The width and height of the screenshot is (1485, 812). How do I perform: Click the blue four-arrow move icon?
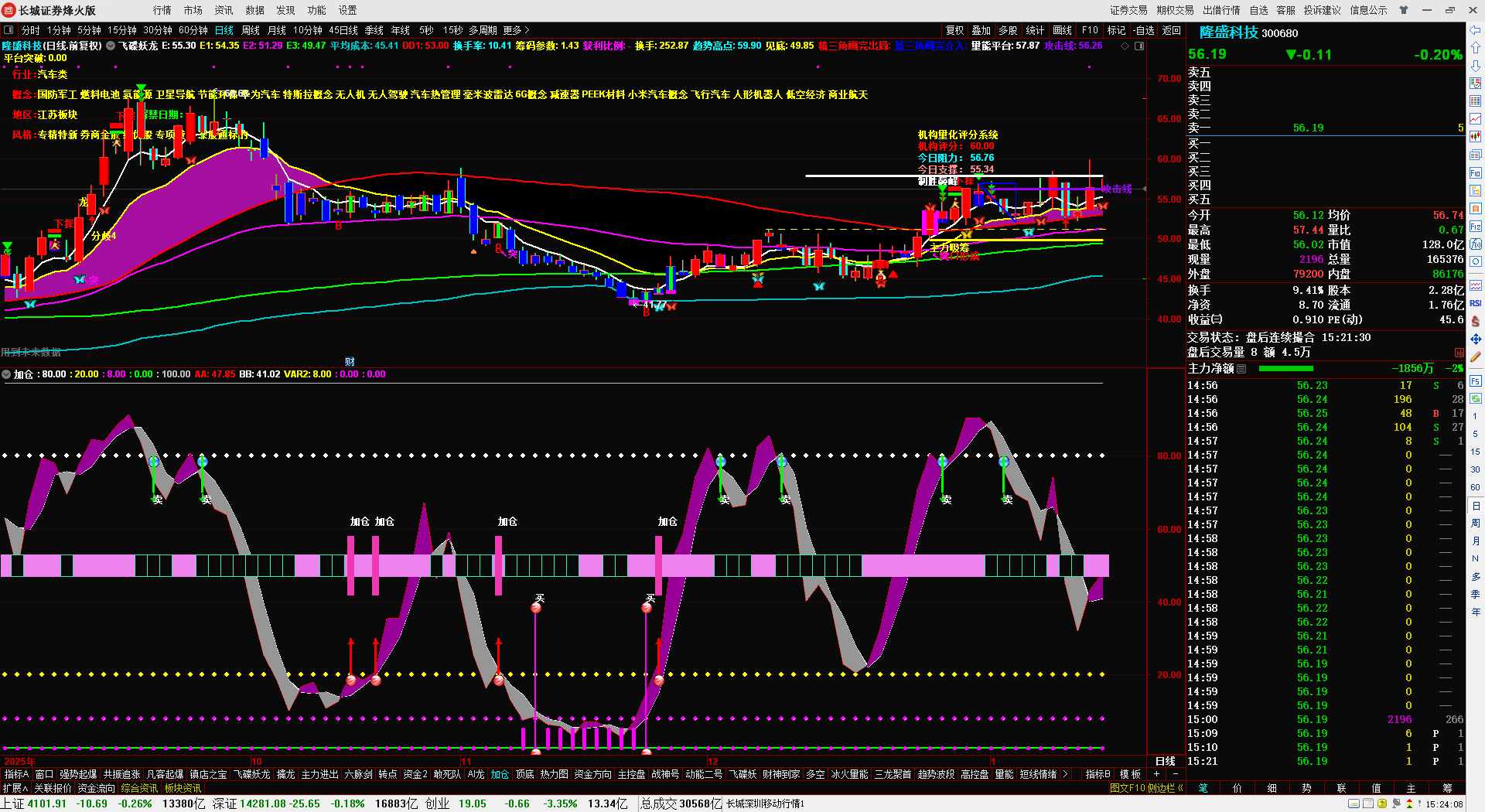[1476, 339]
